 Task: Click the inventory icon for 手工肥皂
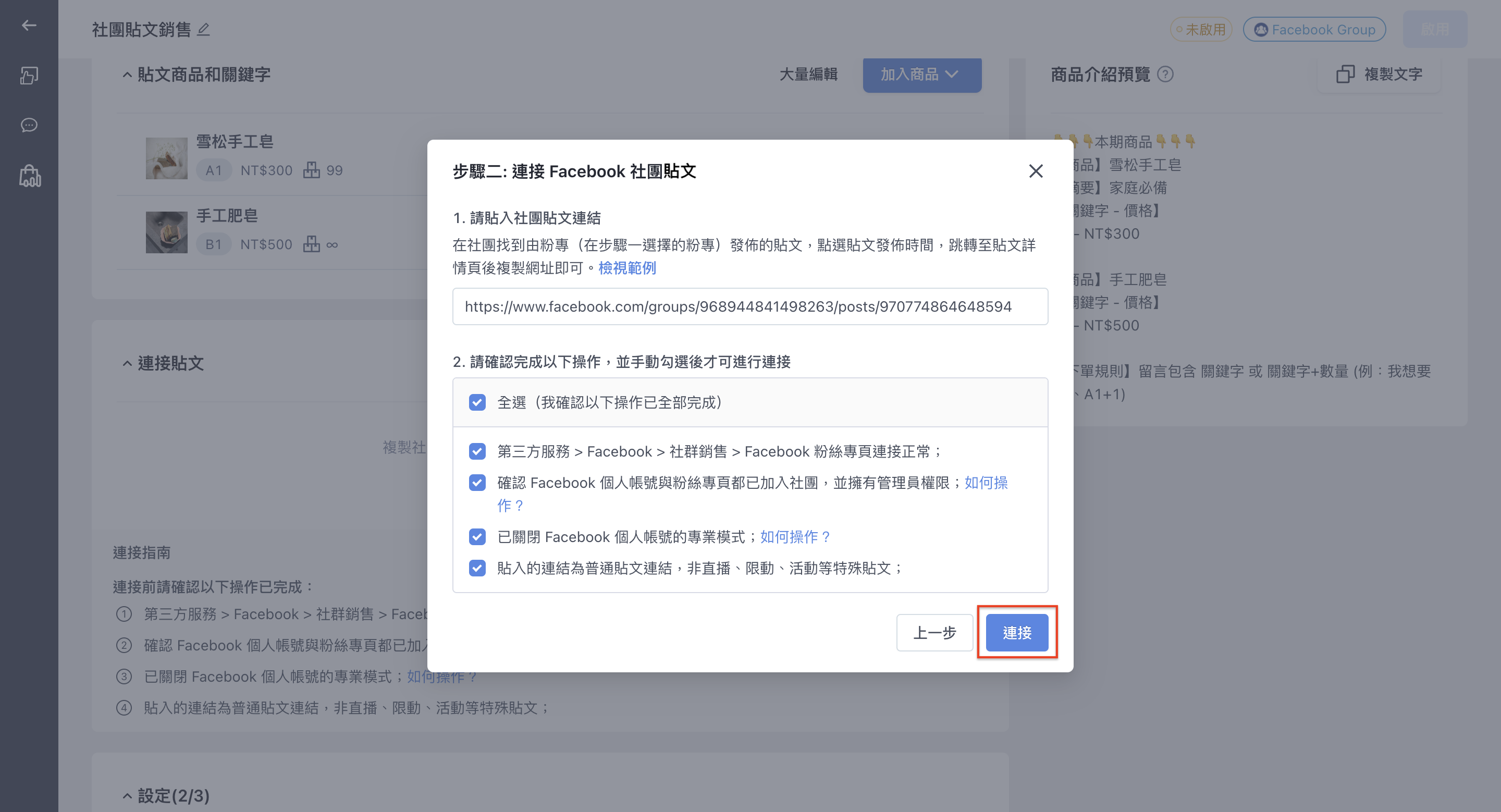pyautogui.click(x=312, y=244)
